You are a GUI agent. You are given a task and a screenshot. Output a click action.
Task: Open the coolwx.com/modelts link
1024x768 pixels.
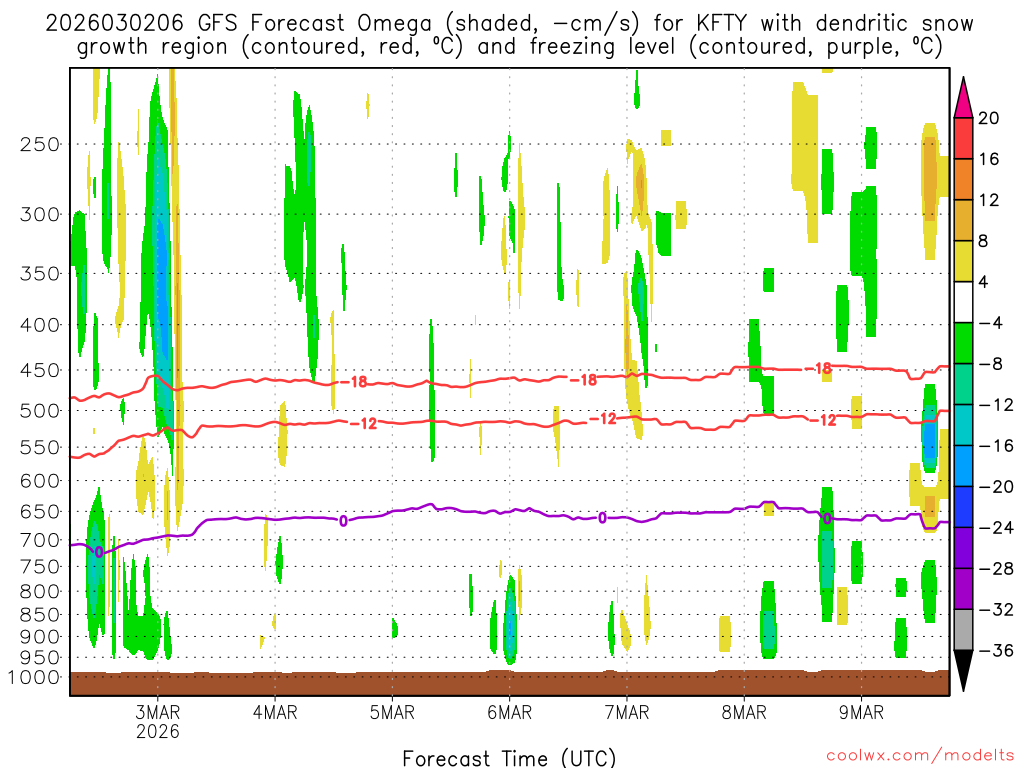coord(920,756)
